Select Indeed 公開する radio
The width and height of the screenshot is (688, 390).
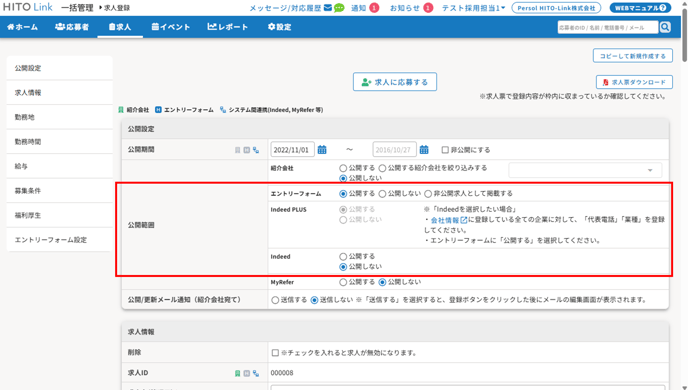pos(343,256)
